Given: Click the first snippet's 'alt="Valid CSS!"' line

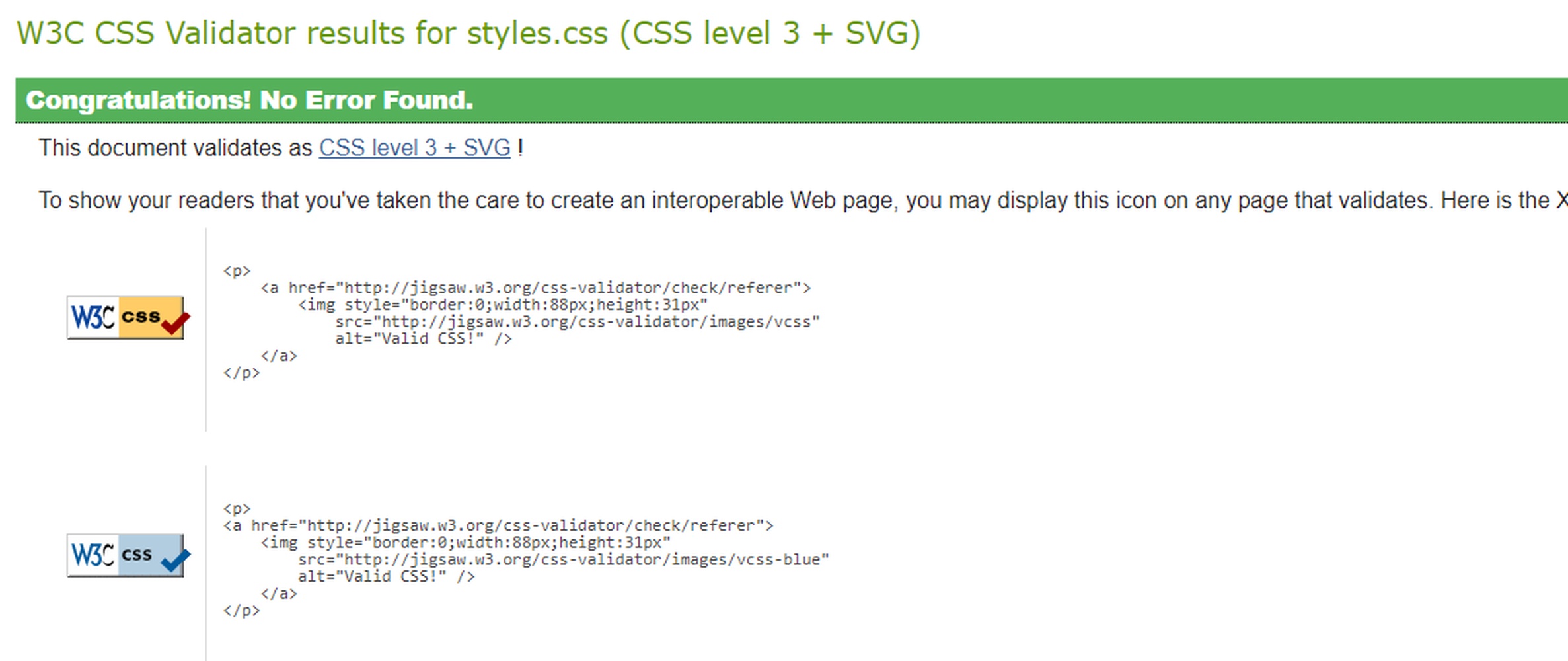Looking at the screenshot, I should pyautogui.click(x=423, y=338).
